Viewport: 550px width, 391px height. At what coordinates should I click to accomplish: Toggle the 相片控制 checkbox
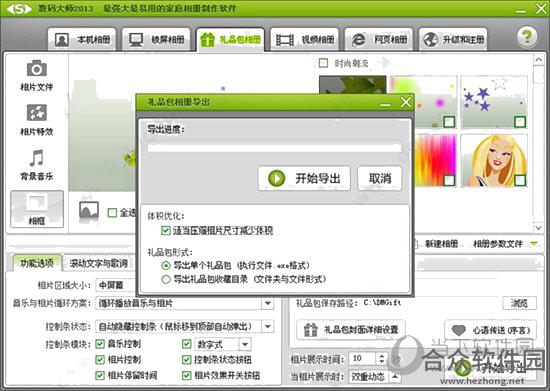click(x=100, y=359)
